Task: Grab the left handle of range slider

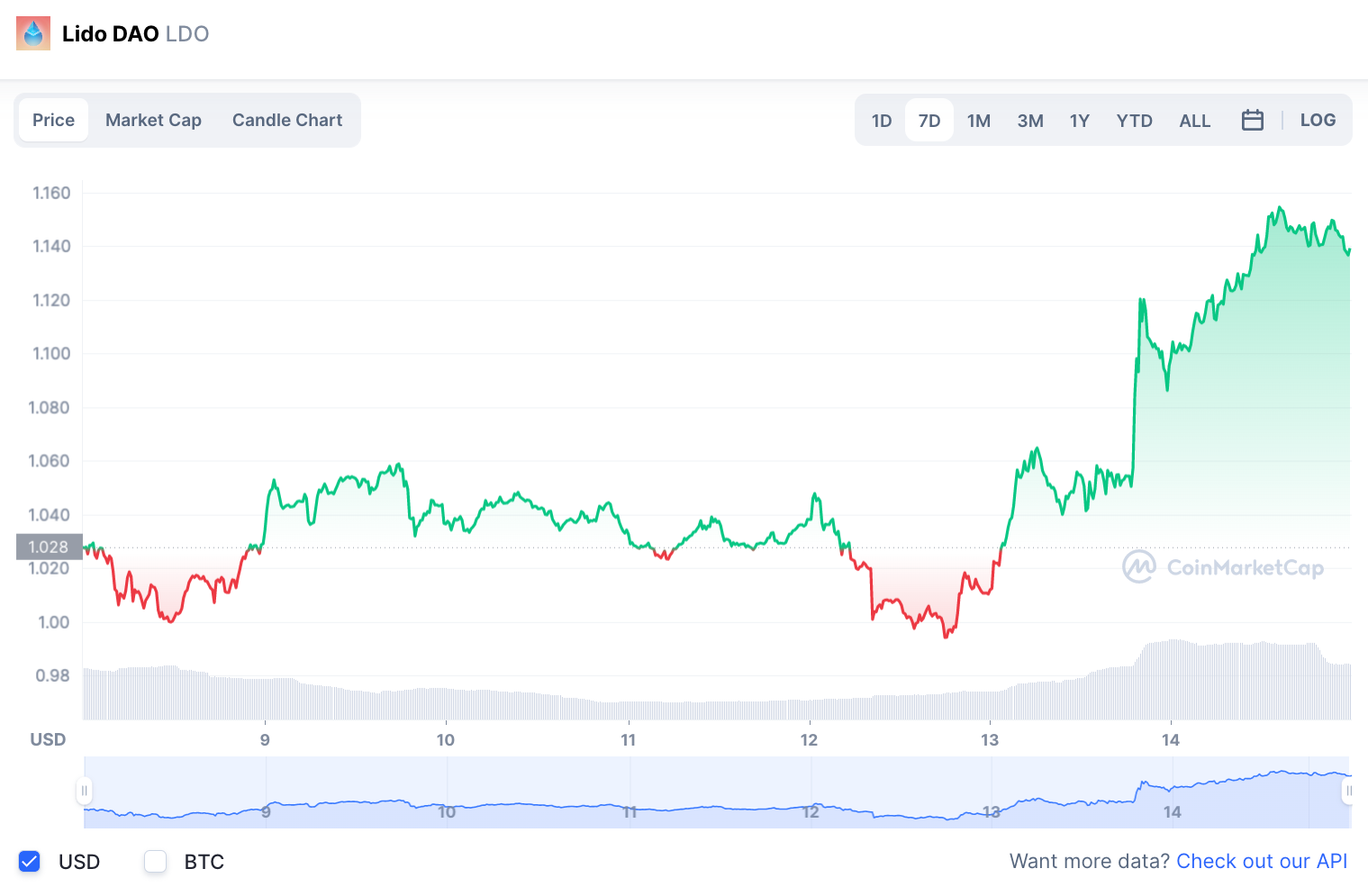Action: (x=84, y=792)
